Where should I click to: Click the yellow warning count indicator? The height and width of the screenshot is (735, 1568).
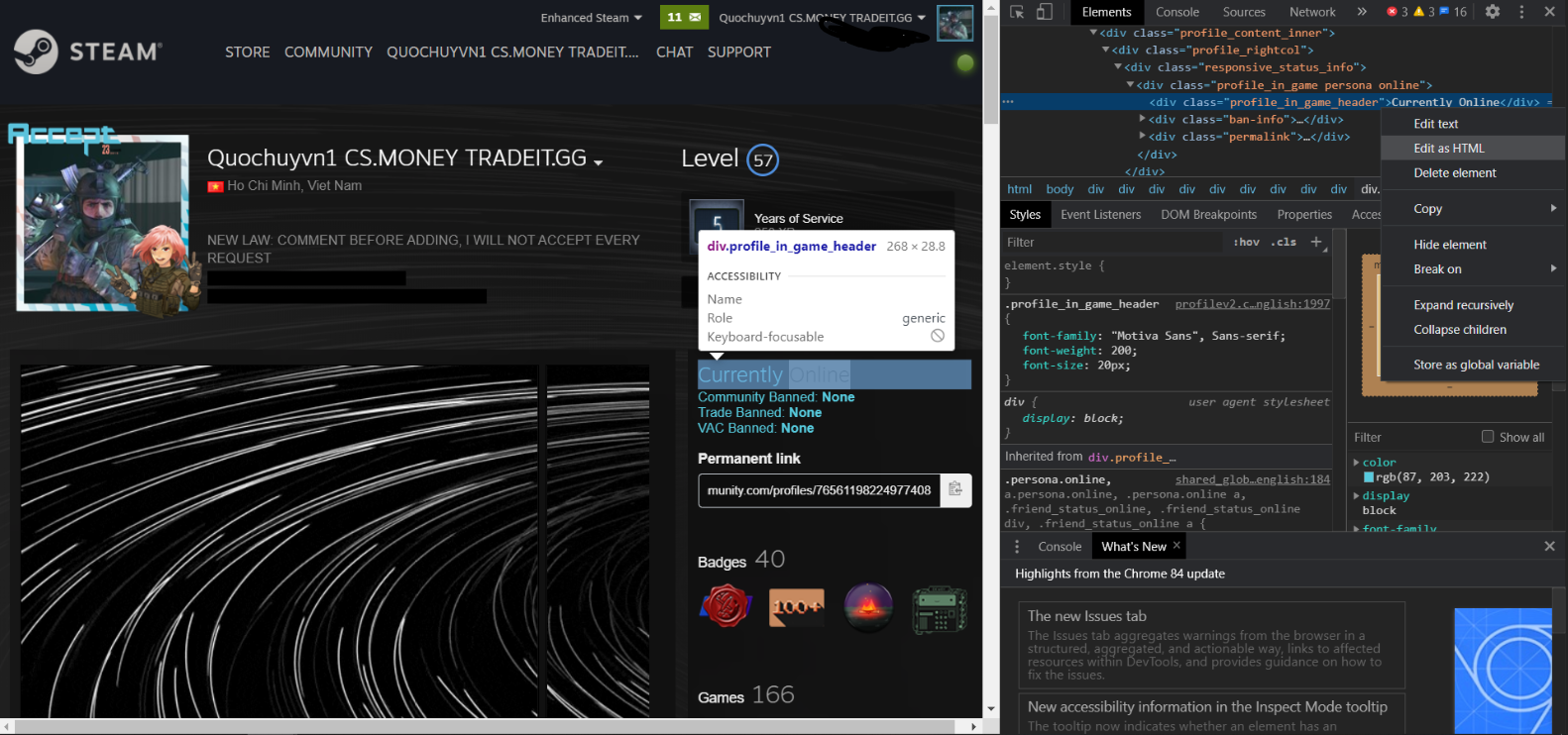(x=1424, y=12)
